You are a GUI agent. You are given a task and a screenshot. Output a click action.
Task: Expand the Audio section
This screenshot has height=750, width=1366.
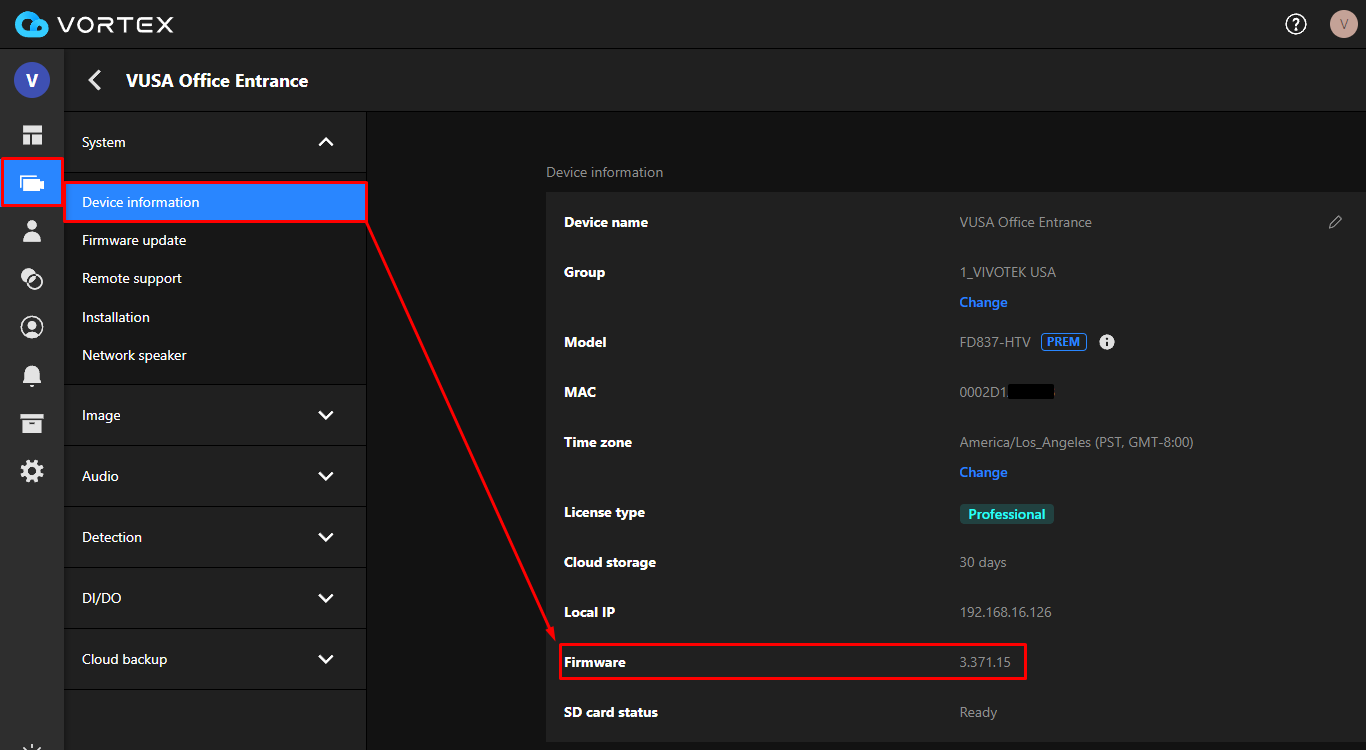pyautogui.click(x=325, y=476)
